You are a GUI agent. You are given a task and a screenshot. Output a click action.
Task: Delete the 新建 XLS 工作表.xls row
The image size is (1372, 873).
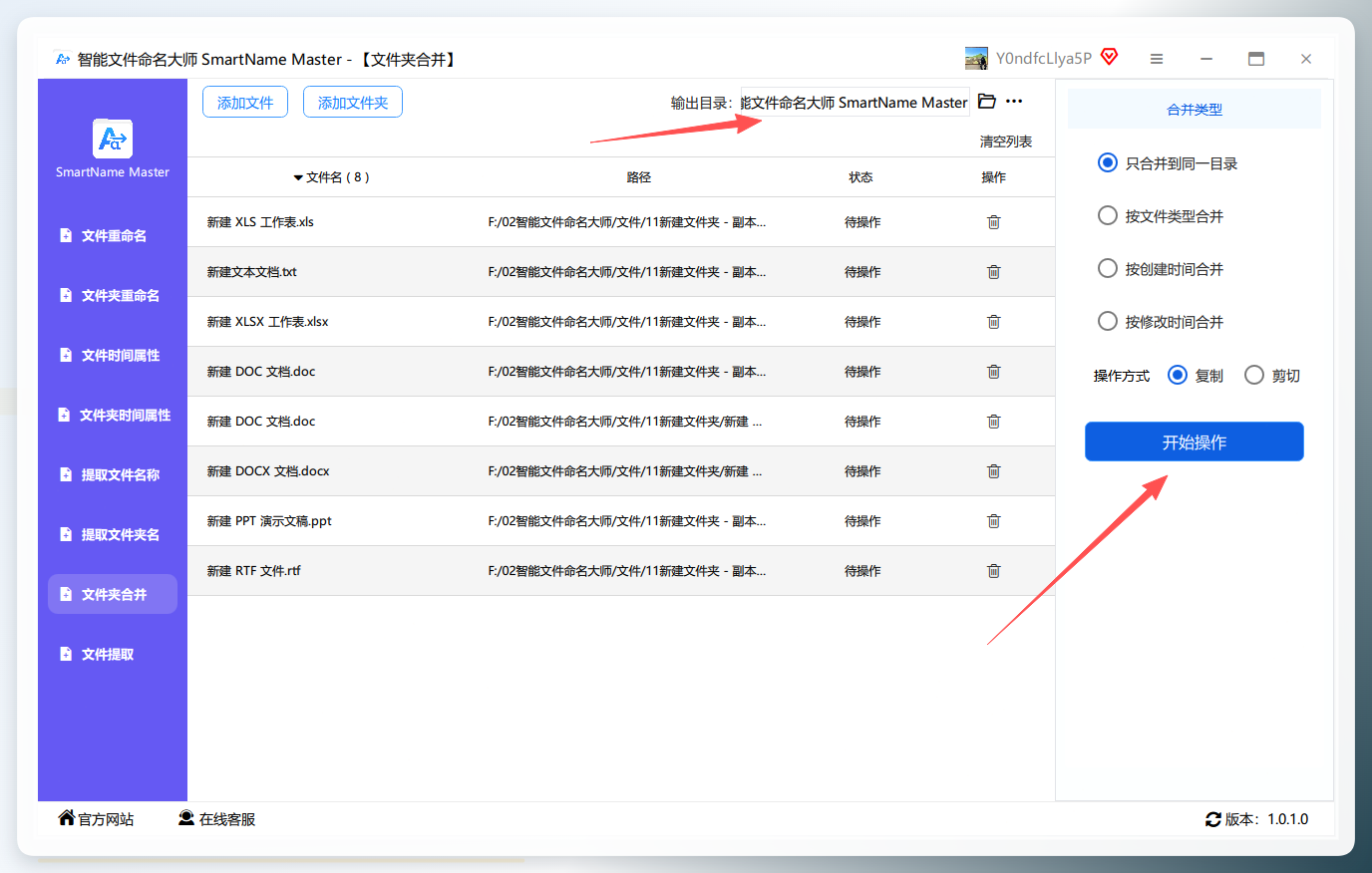tap(994, 222)
